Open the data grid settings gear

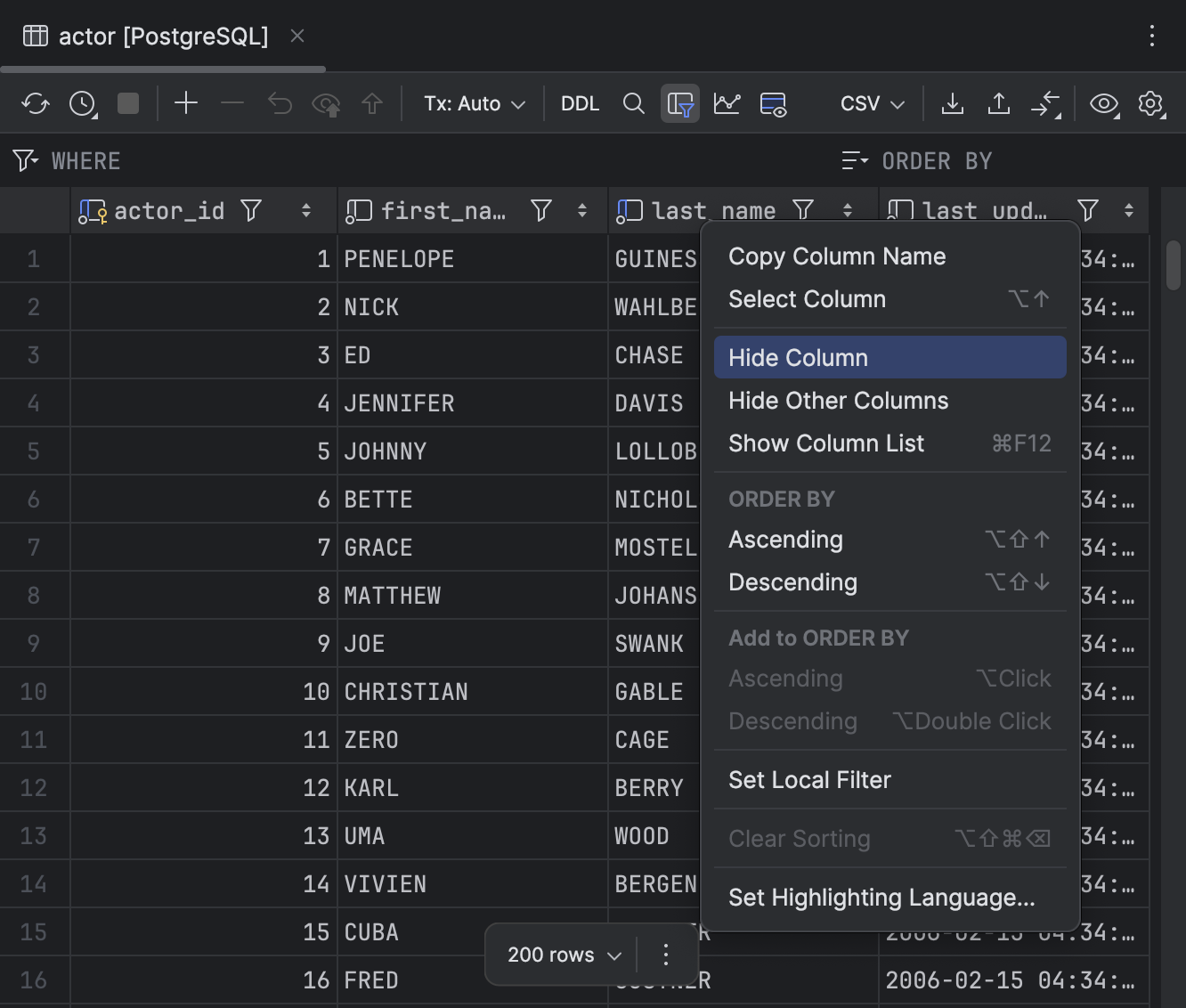point(1151,103)
